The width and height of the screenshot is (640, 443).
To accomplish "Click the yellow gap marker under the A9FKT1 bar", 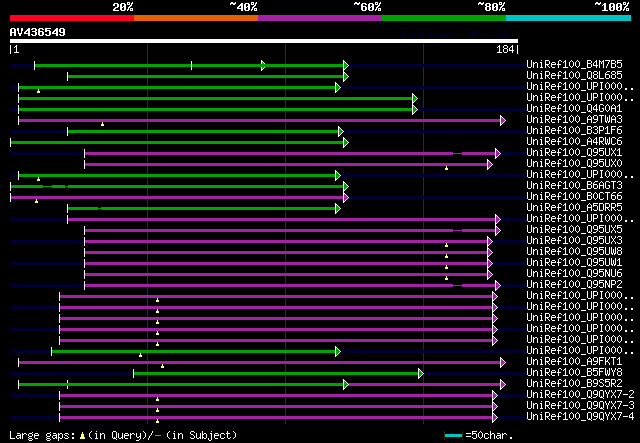I will [x=162, y=366].
